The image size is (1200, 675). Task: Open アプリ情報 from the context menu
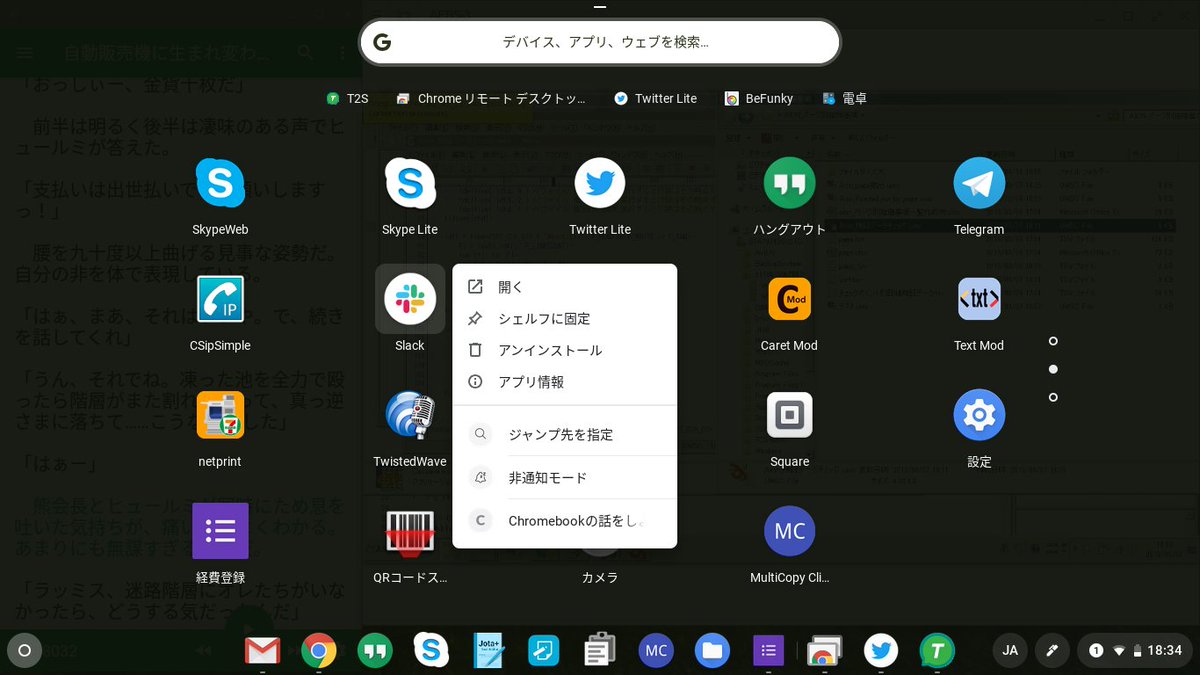[x=565, y=382]
